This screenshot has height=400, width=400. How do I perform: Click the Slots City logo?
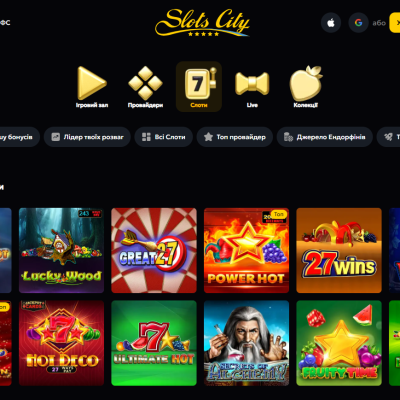pyautogui.click(x=202, y=23)
